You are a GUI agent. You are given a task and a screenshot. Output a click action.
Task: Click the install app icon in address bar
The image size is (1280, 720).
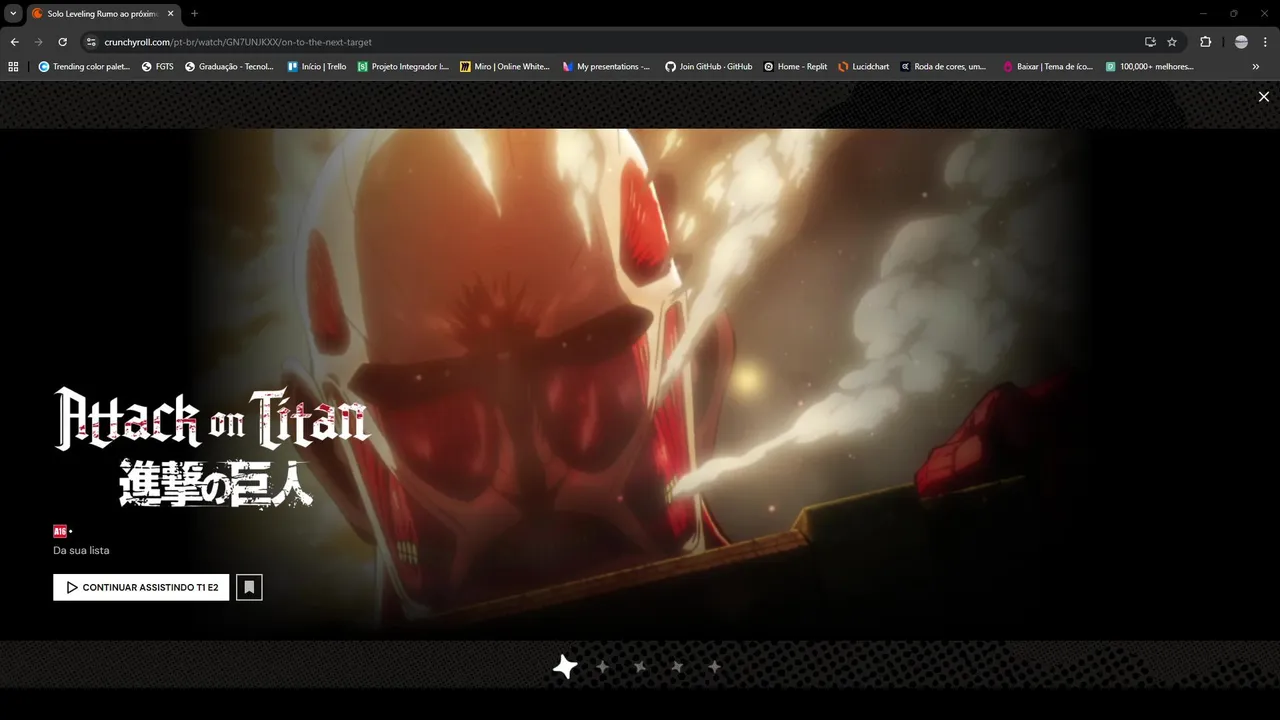point(1150,42)
